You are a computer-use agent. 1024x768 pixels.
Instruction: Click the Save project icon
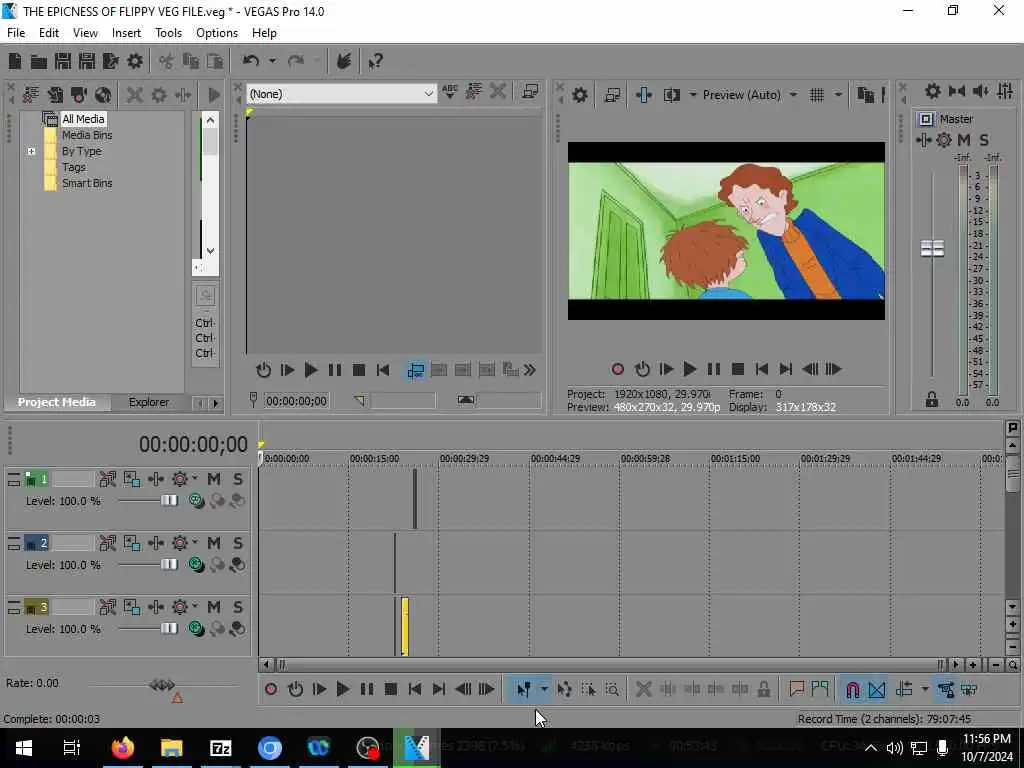pyautogui.click(x=63, y=61)
